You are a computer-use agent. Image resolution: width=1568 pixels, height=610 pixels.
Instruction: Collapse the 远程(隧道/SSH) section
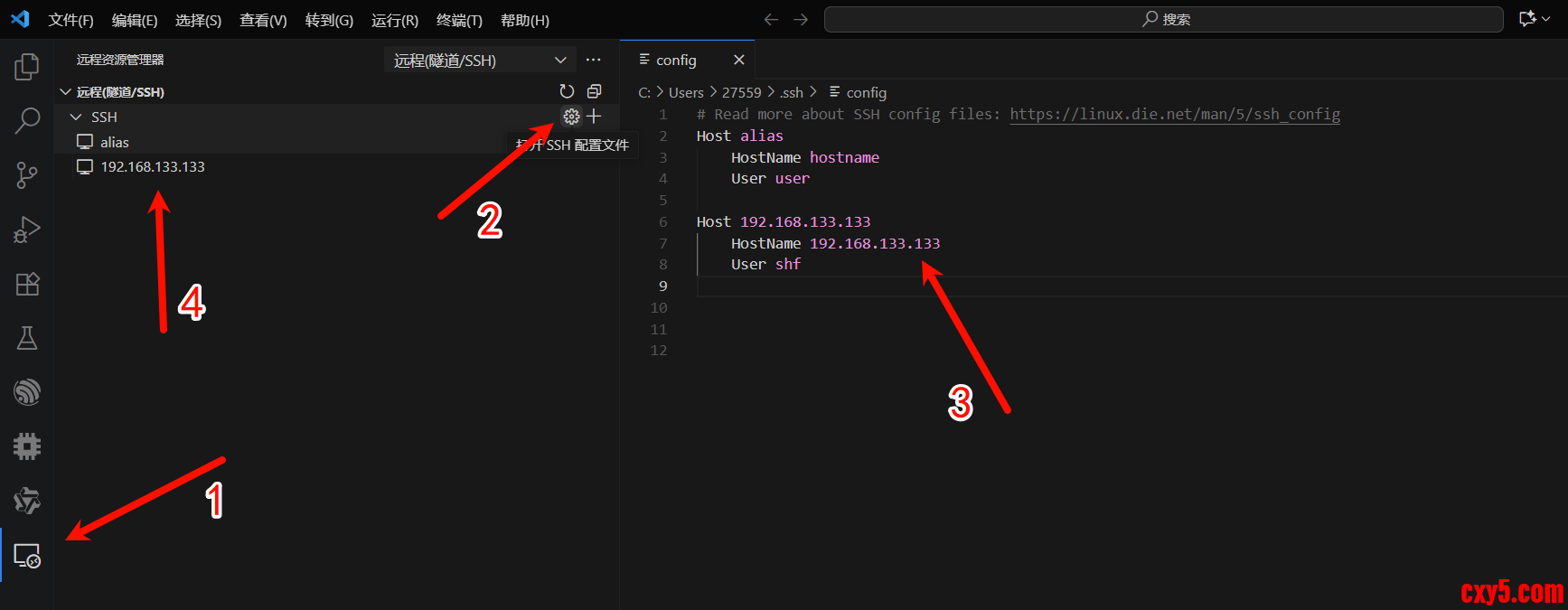65,92
